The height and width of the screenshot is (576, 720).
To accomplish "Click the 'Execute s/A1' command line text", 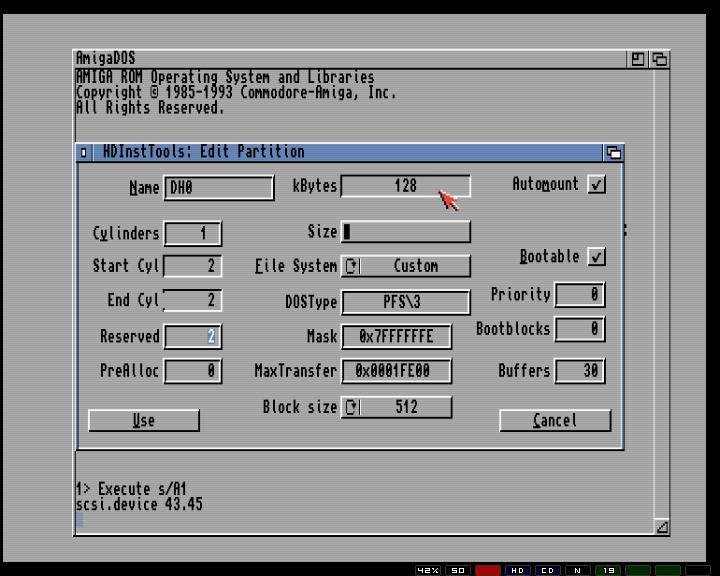I will pos(142,489).
